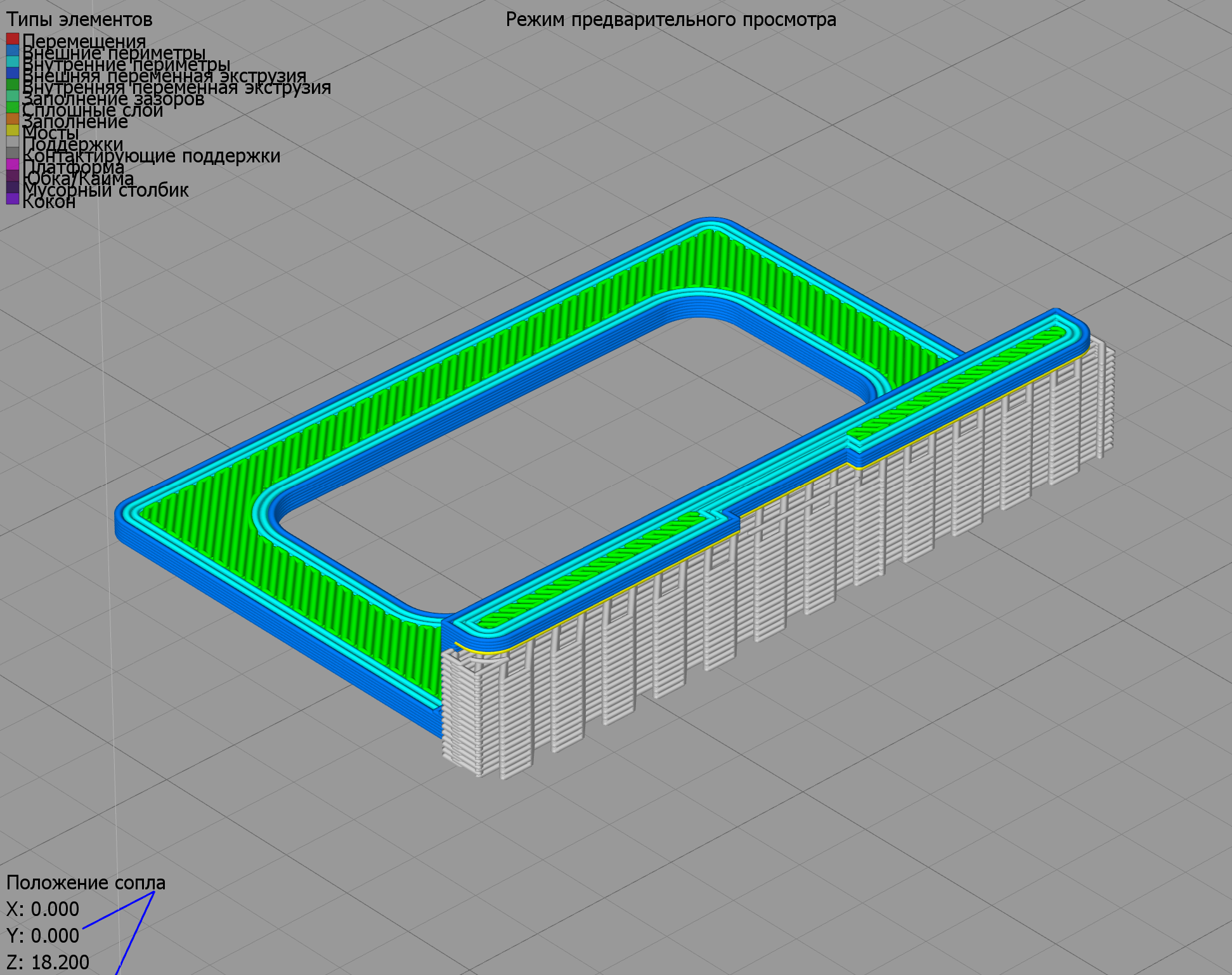Screen dimensions: 1232x975
Task: Click the Z: 18.200 coordinate readout
Action: click(48, 962)
